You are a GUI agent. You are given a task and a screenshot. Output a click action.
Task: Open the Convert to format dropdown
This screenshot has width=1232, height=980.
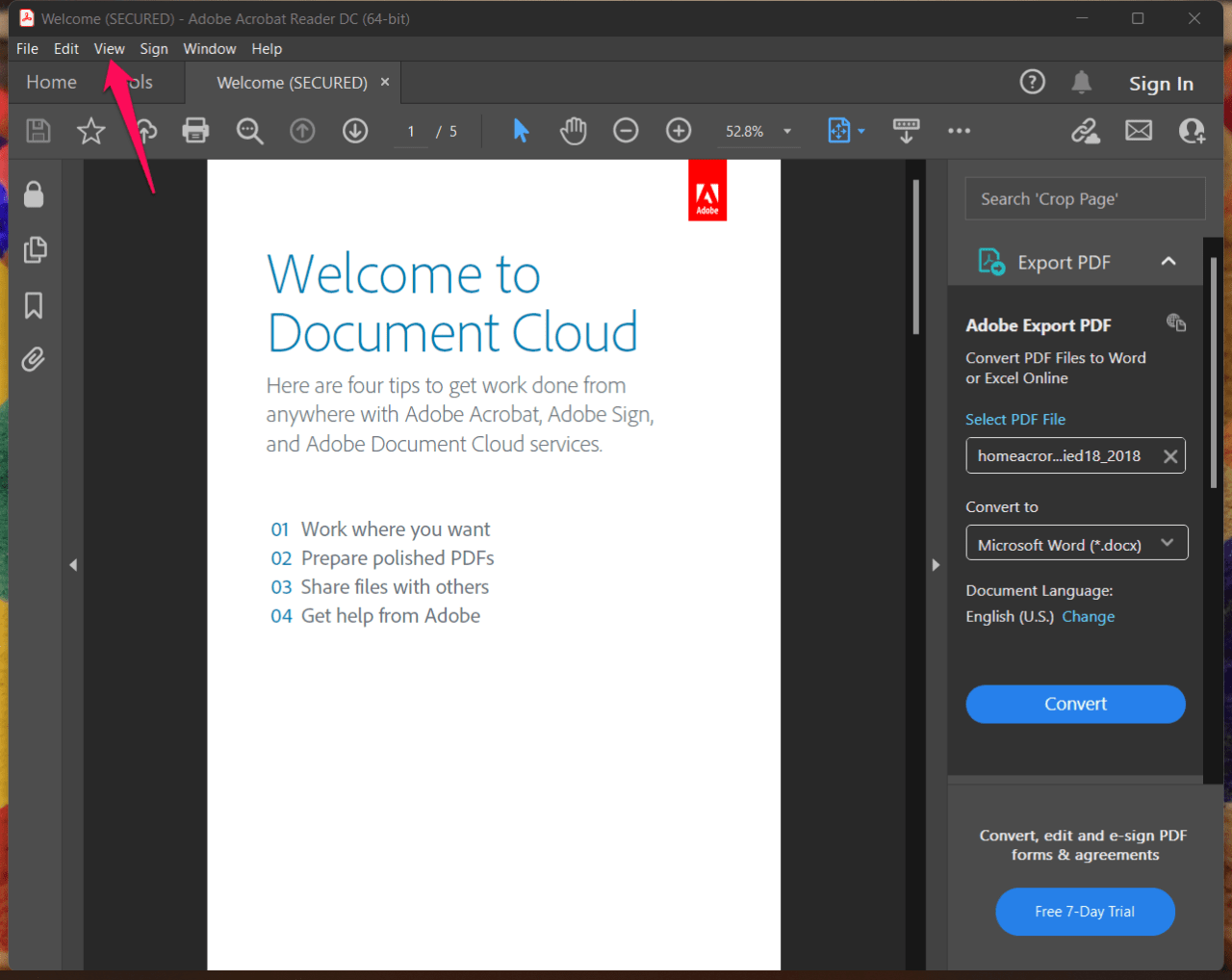1076,542
